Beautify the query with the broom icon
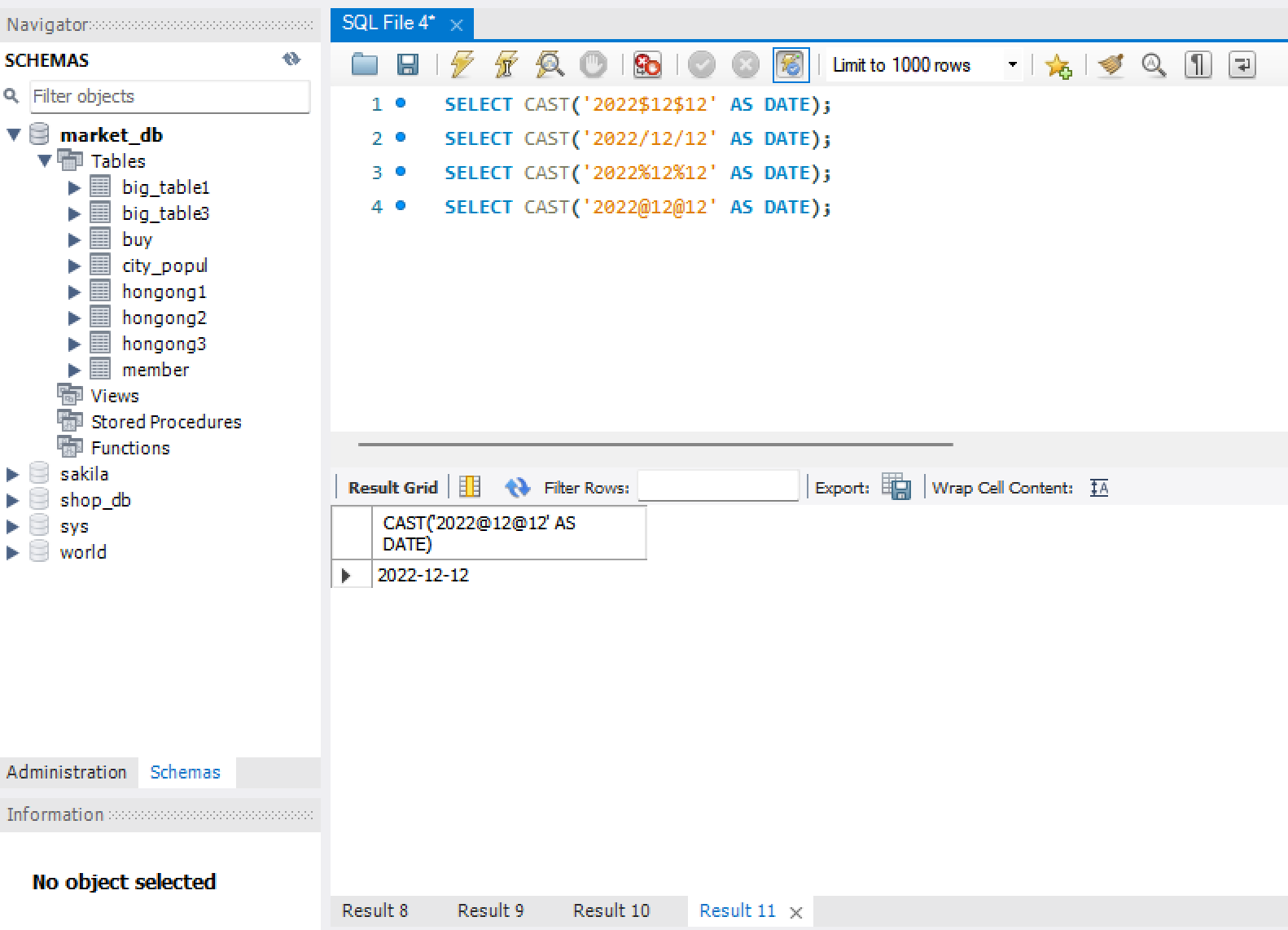The height and width of the screenshot is (930, 1288). click(1111, 64)
